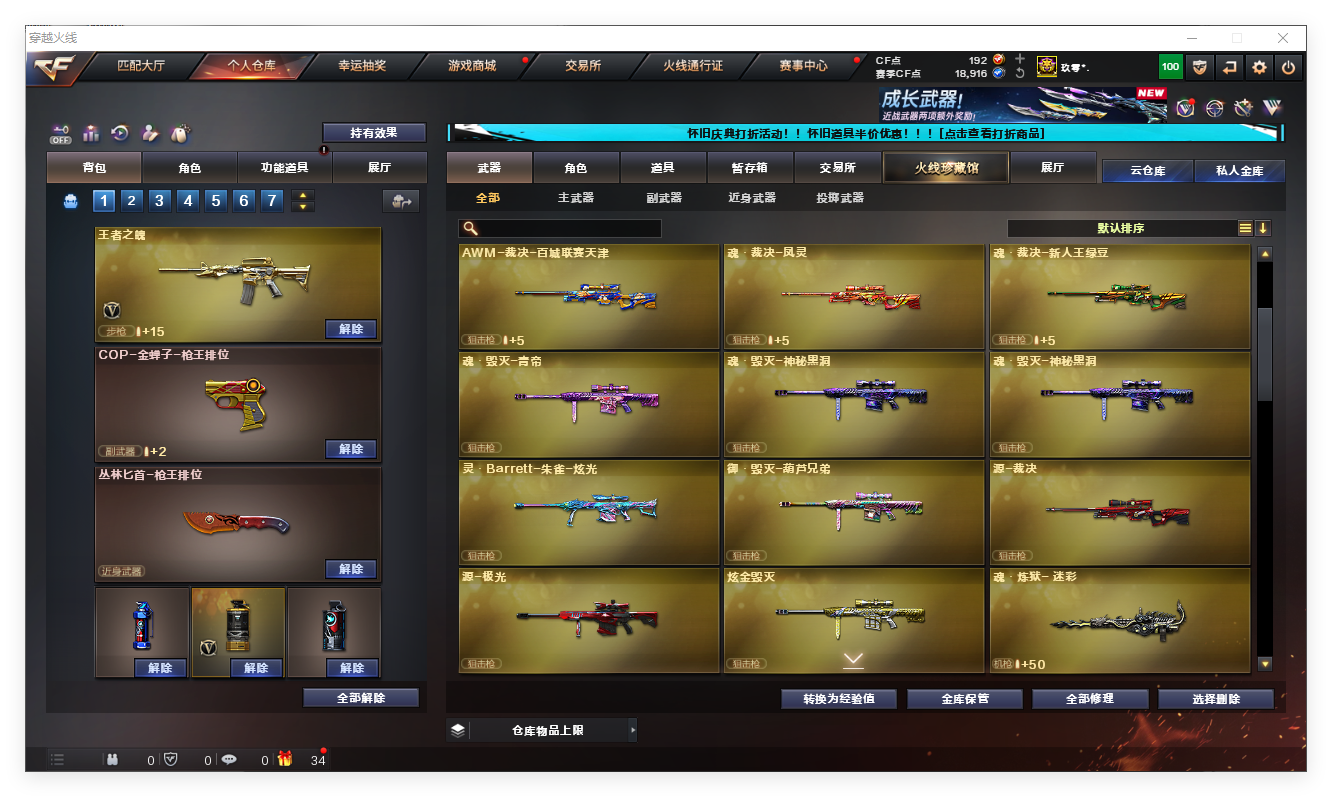This screenshot has height=797, width=1332.
Task: Click the 全部修理 button
Action: (x=1089, y=699)
